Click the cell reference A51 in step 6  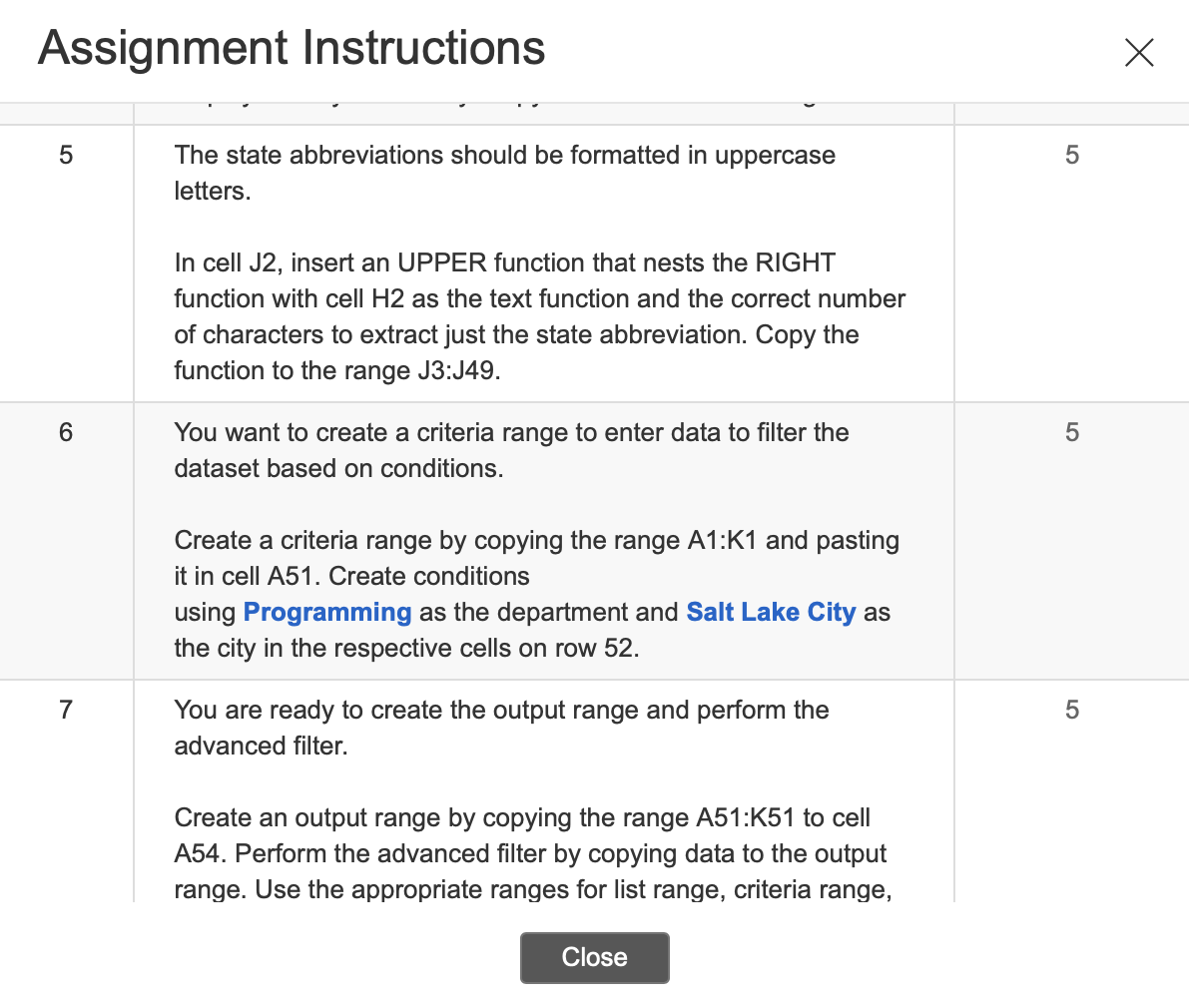pyautogui.click(x=289, y=576)
